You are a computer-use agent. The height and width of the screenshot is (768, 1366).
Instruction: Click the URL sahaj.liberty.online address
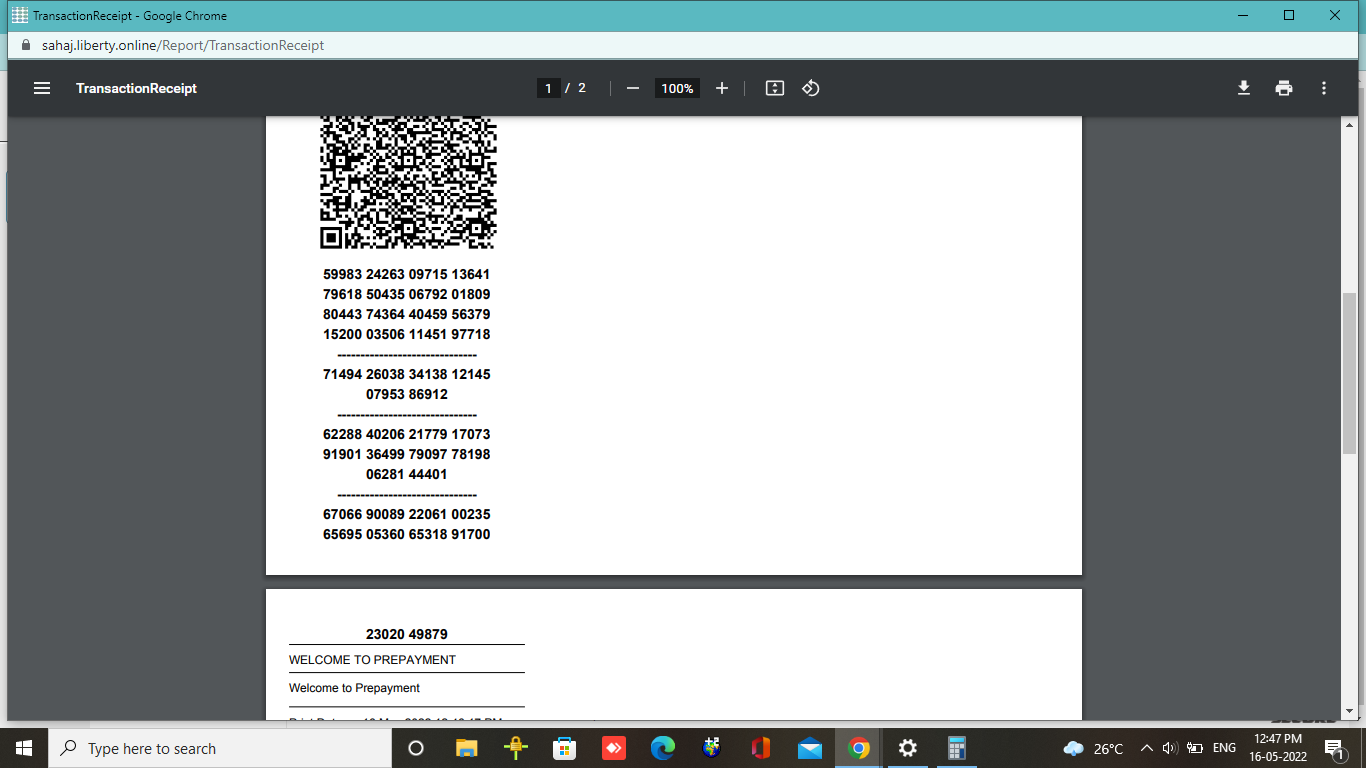[183, 45]
